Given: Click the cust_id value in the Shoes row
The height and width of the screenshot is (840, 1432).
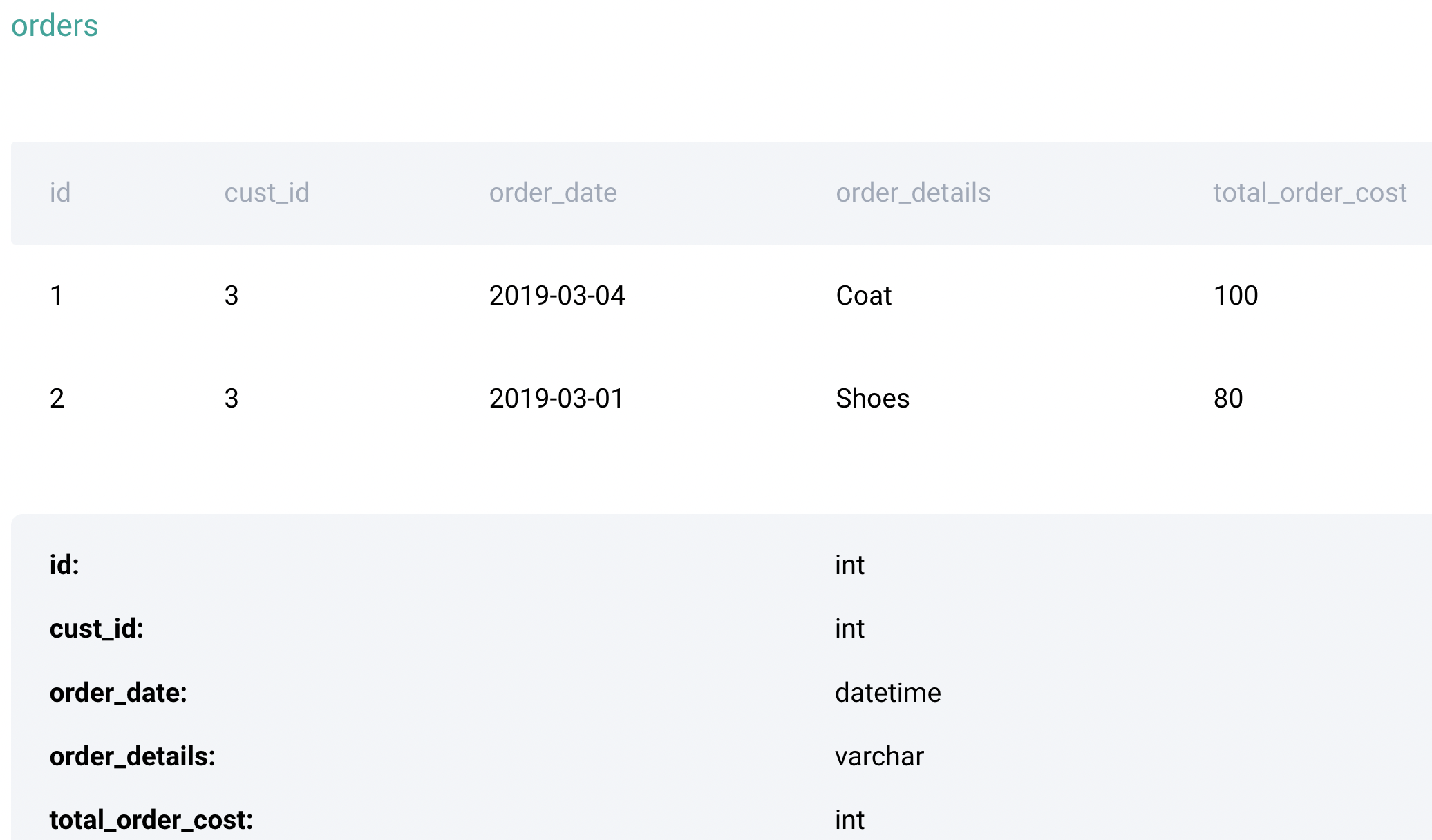Looking at the screenshot, I should pyautogui.click(x=232, y=399).
